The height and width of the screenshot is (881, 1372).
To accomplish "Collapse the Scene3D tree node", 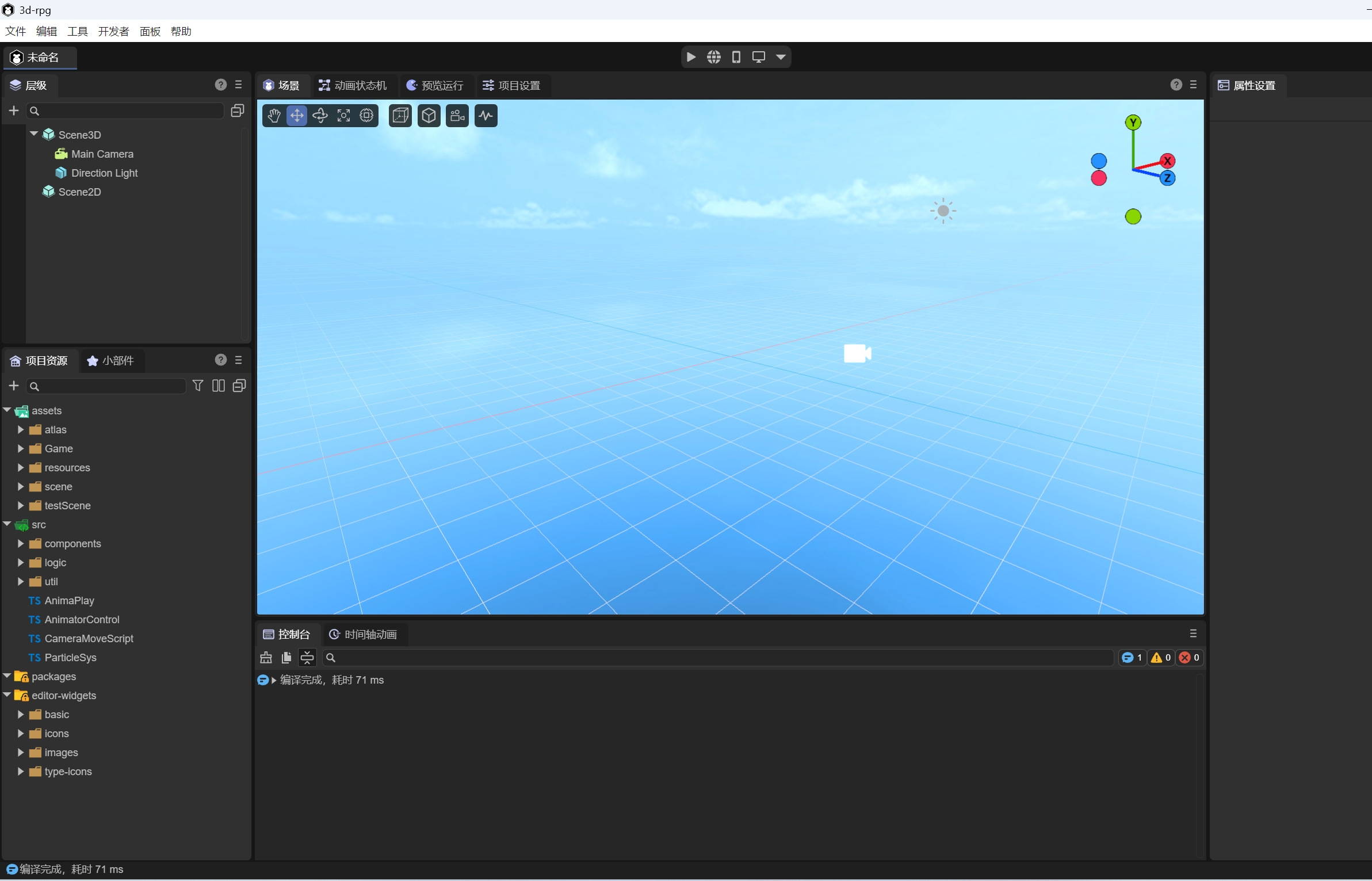I will click(x=34, y=134).
